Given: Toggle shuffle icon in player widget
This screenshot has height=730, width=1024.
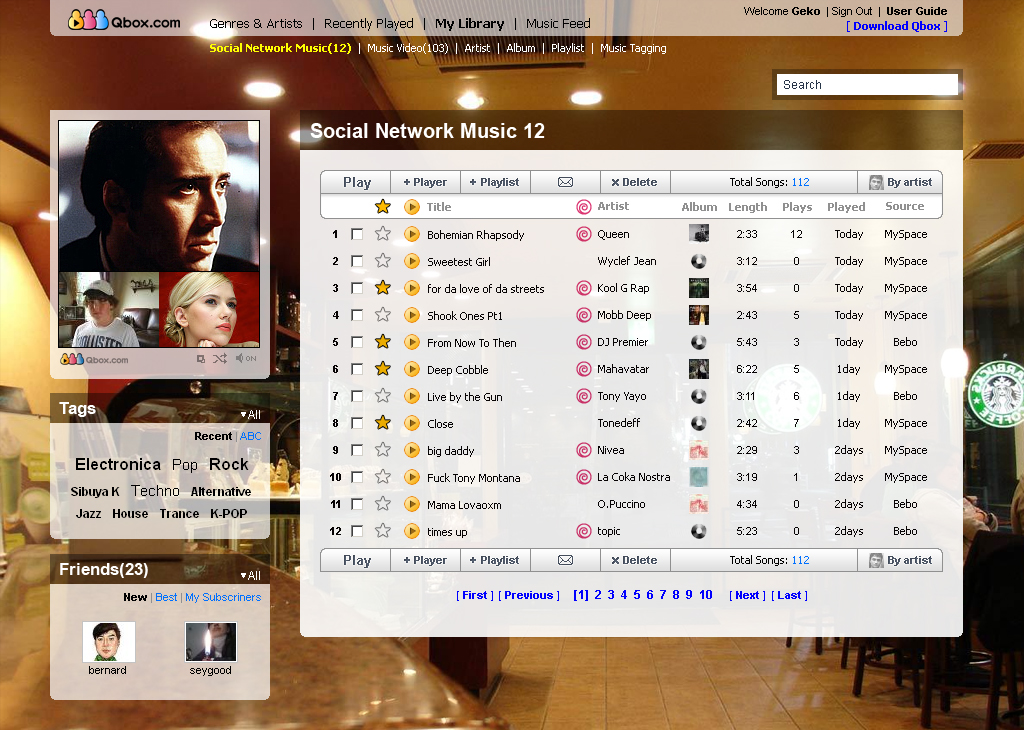Looking at the screenshot, I should pos(219,358).
